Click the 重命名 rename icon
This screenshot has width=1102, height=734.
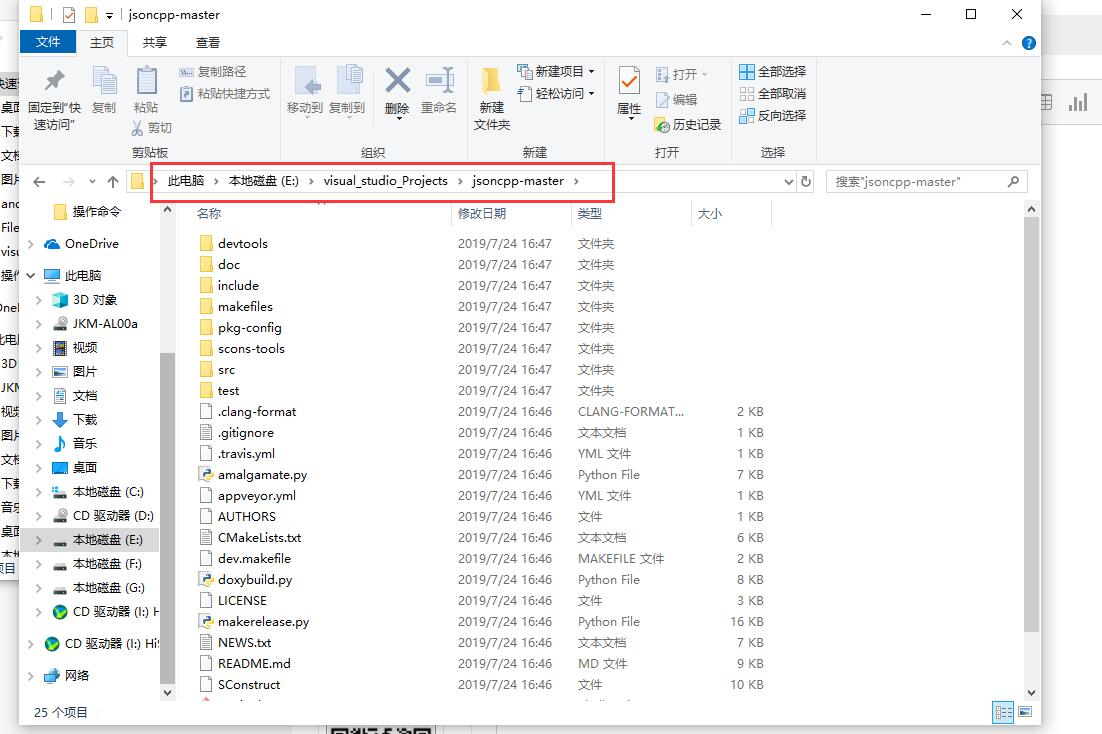point(438,91)
